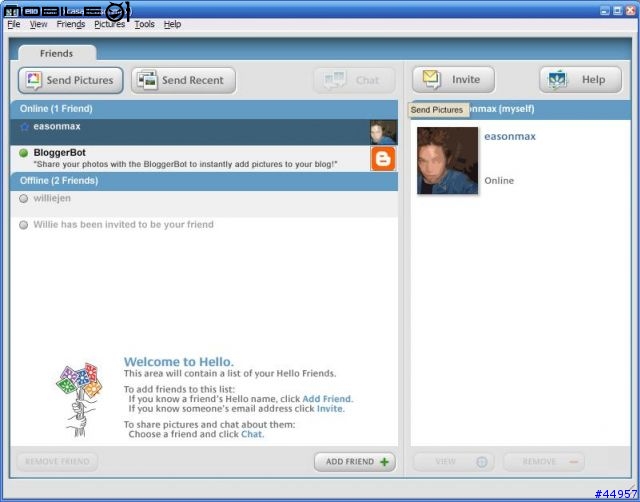Image resolution: width=640 pixels, height=502 pixels.
Task: Click the greyed-out Chat button
Action: pyautogui.click(x=354, y=80)
